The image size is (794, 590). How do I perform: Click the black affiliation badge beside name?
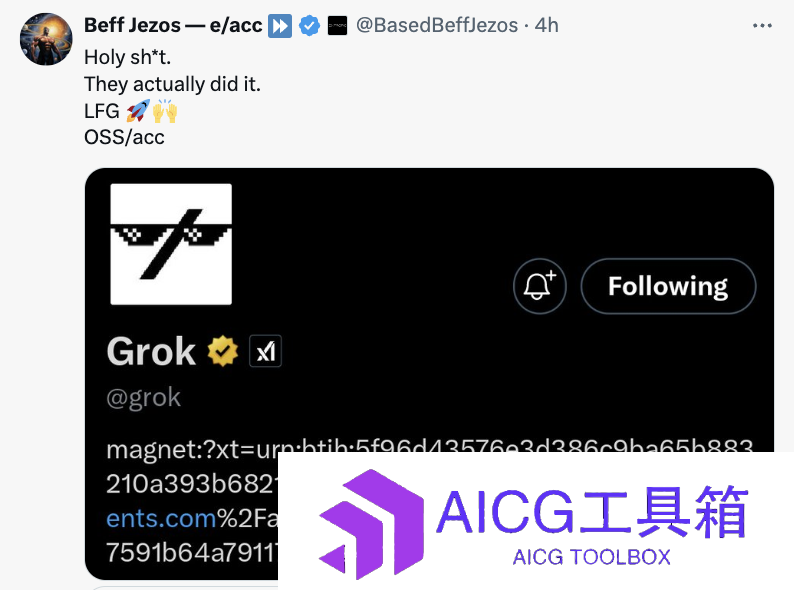point(337,26)
